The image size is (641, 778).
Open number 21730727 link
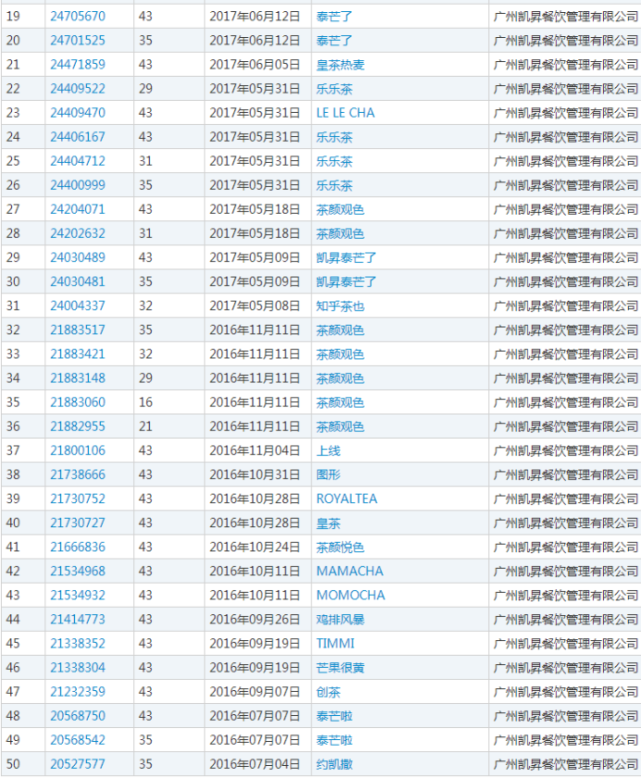tap(78, 523)
